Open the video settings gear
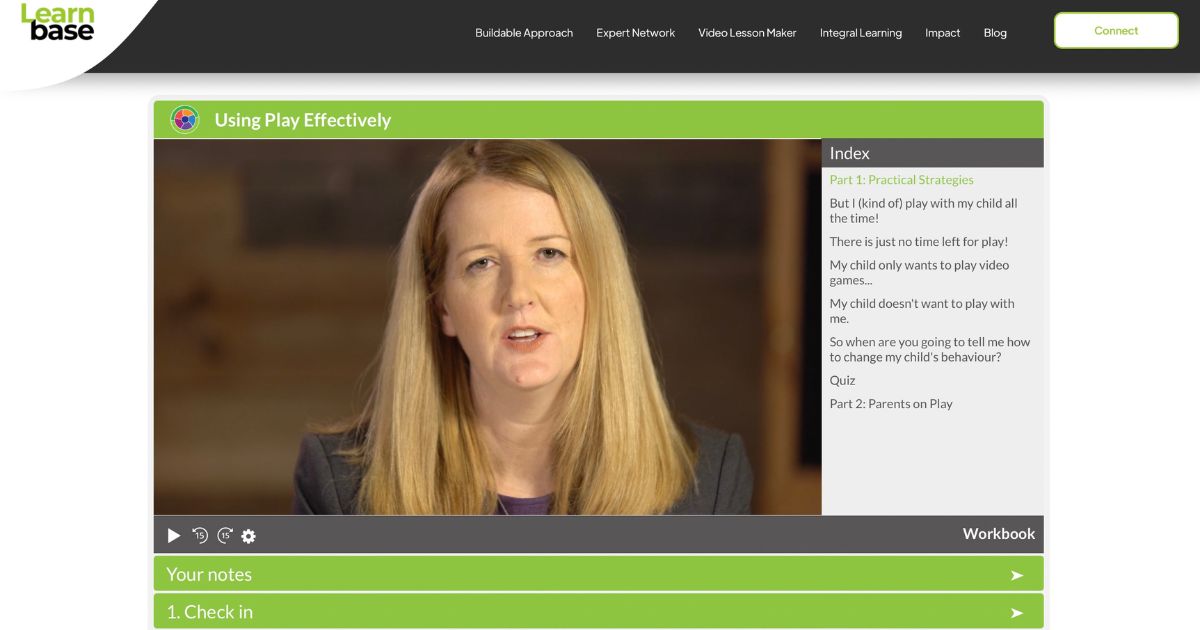 (x=248, y=536)
